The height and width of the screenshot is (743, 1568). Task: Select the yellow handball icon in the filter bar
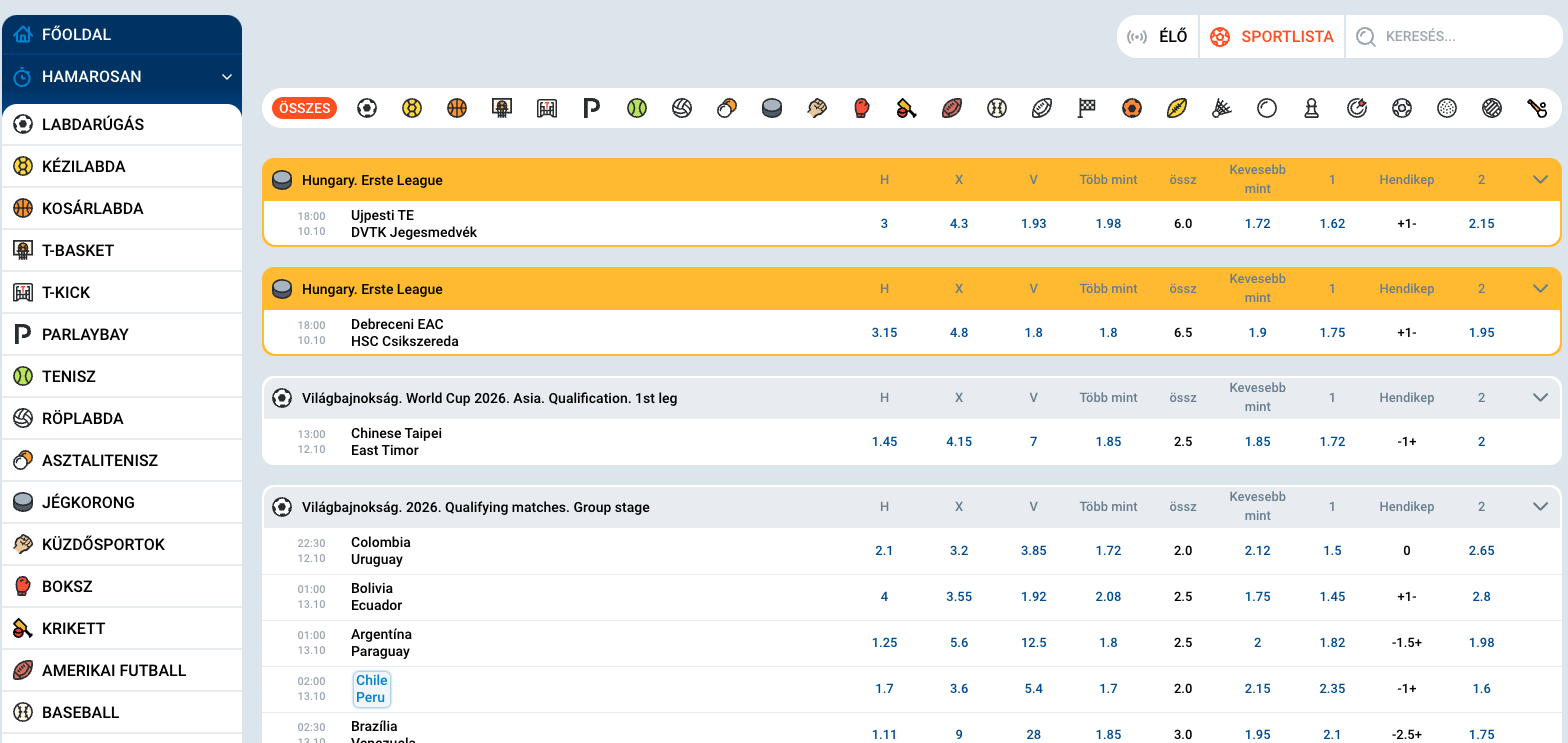412,108
